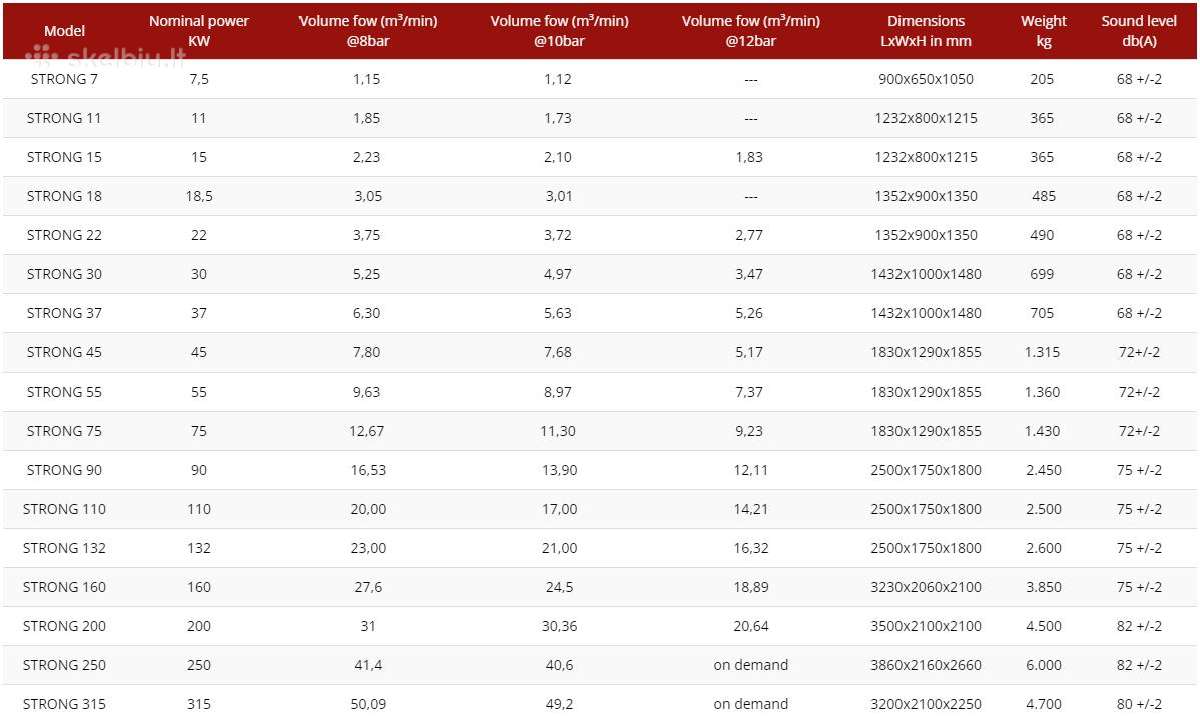This screenshot has width=1200, height=719.
Task: Click the 9,63 flow value at 8bar
Action: pos(367,392)
